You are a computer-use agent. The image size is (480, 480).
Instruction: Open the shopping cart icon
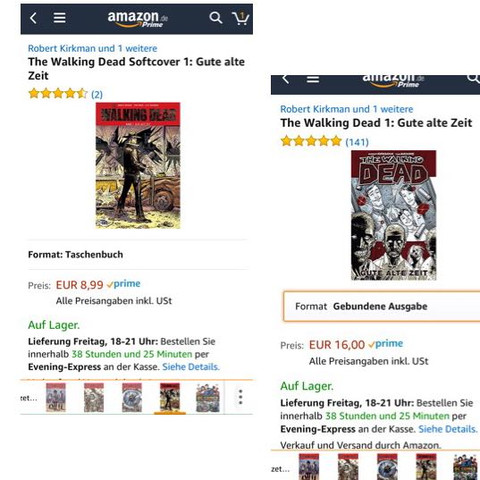(240, 18)
